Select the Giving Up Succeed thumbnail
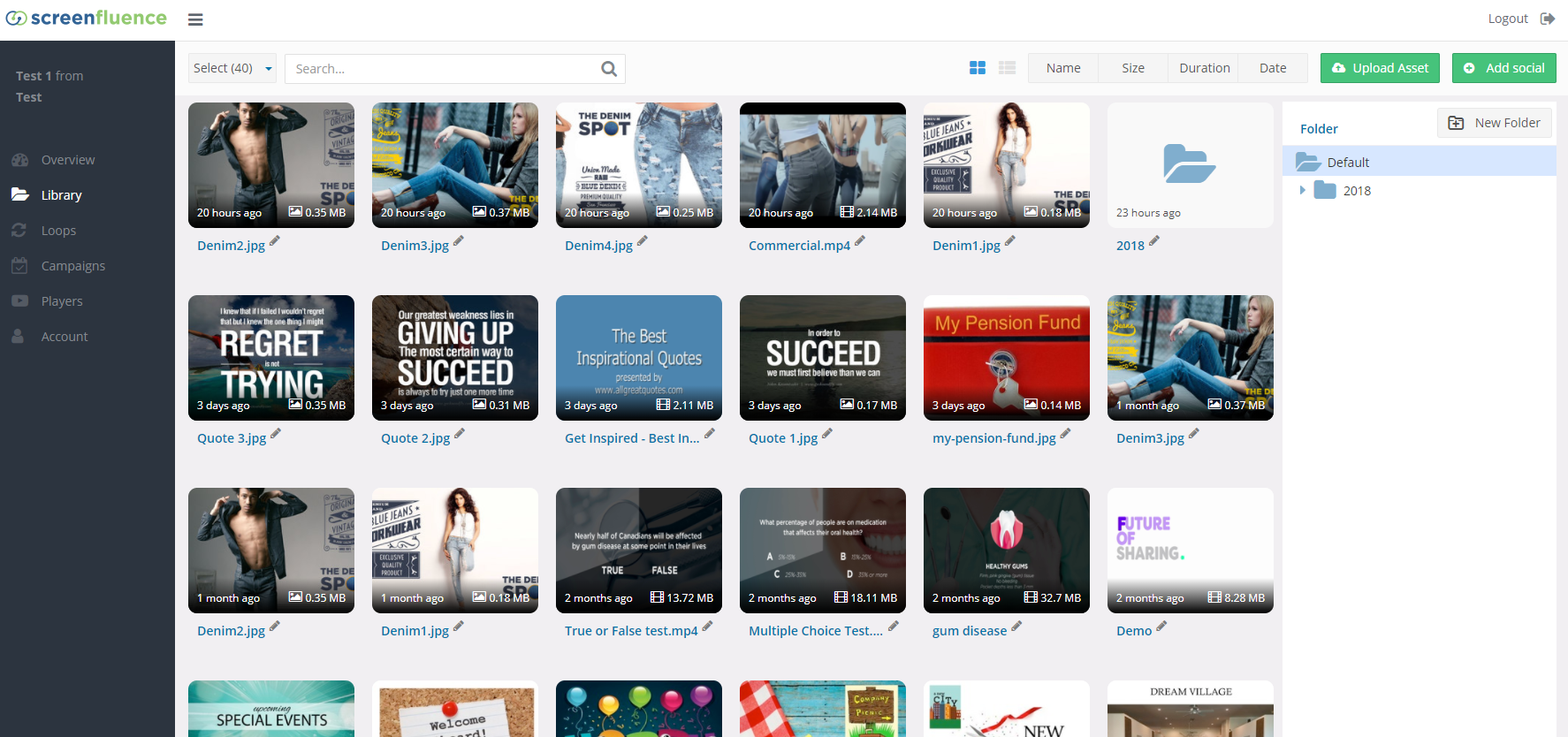1568x737 pixels. (455, 358)
